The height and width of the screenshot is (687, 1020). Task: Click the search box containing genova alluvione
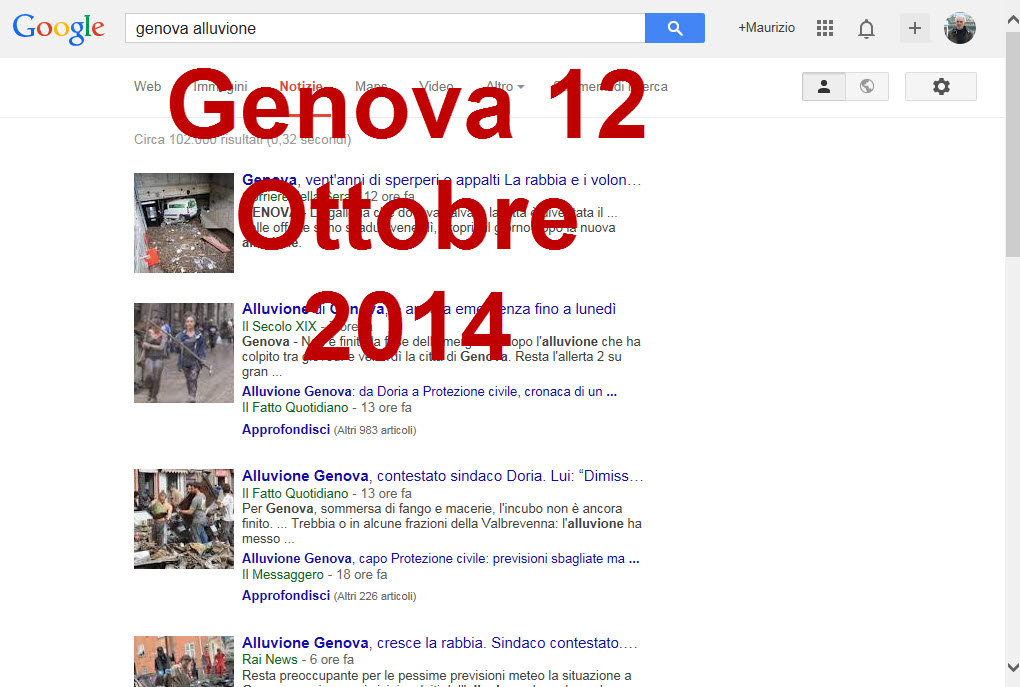[385, 29]
